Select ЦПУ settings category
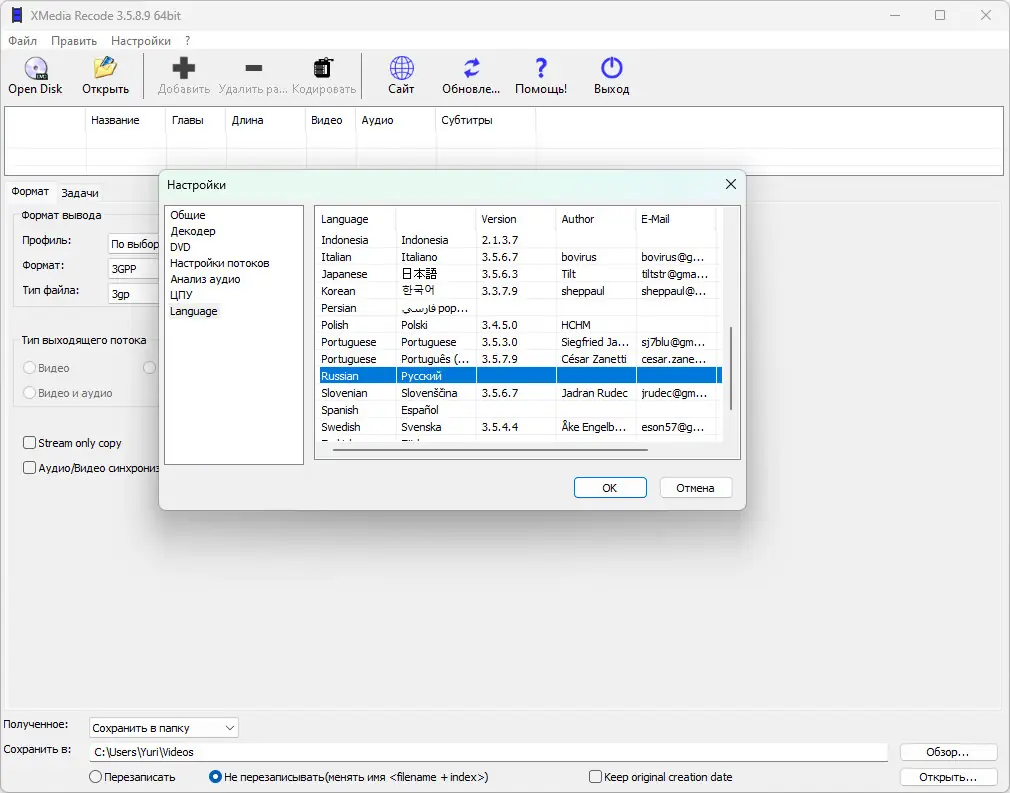This screenshot has width=1010, height=793. [181, 295]
